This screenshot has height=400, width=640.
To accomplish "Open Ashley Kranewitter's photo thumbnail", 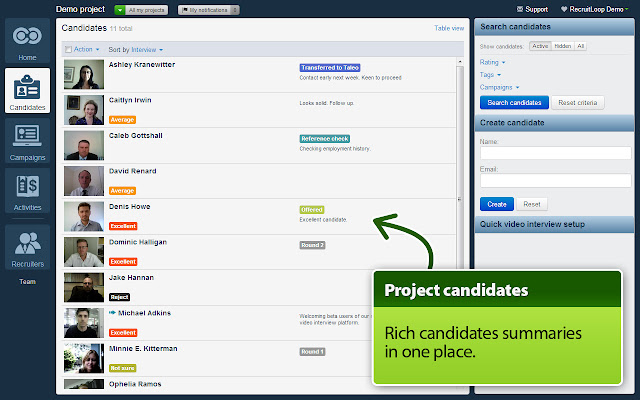I will coord(84,74).
